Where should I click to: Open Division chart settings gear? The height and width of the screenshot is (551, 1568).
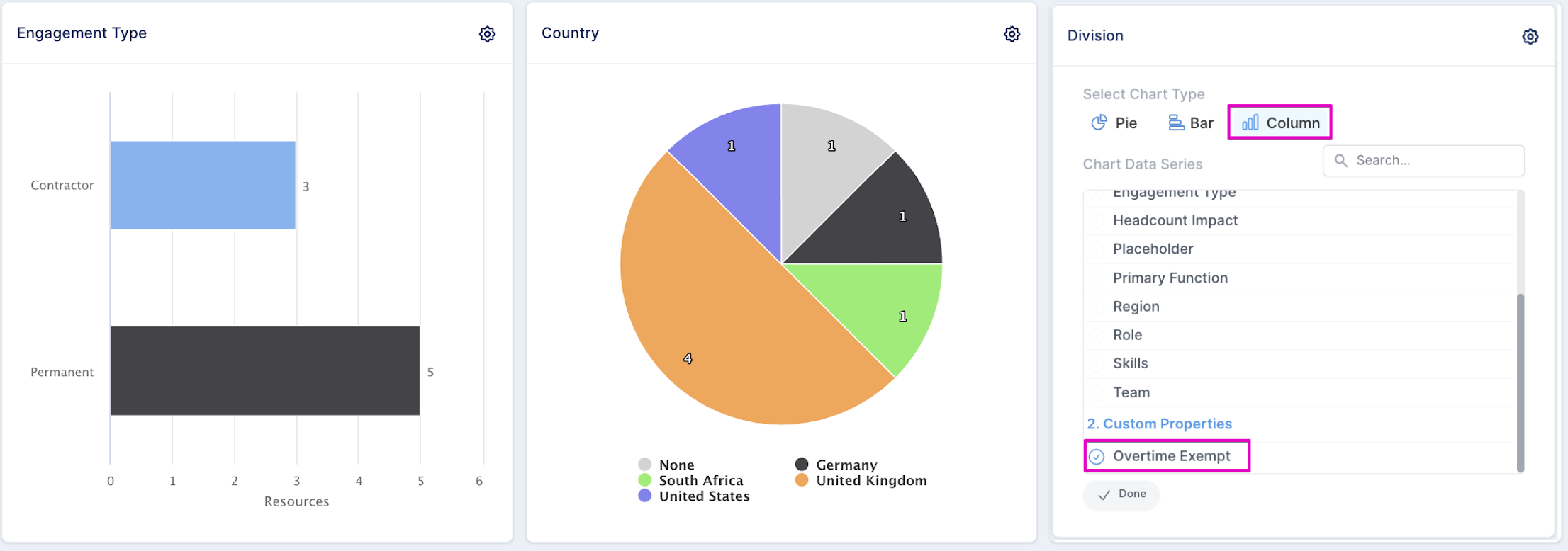point(1530,37)
